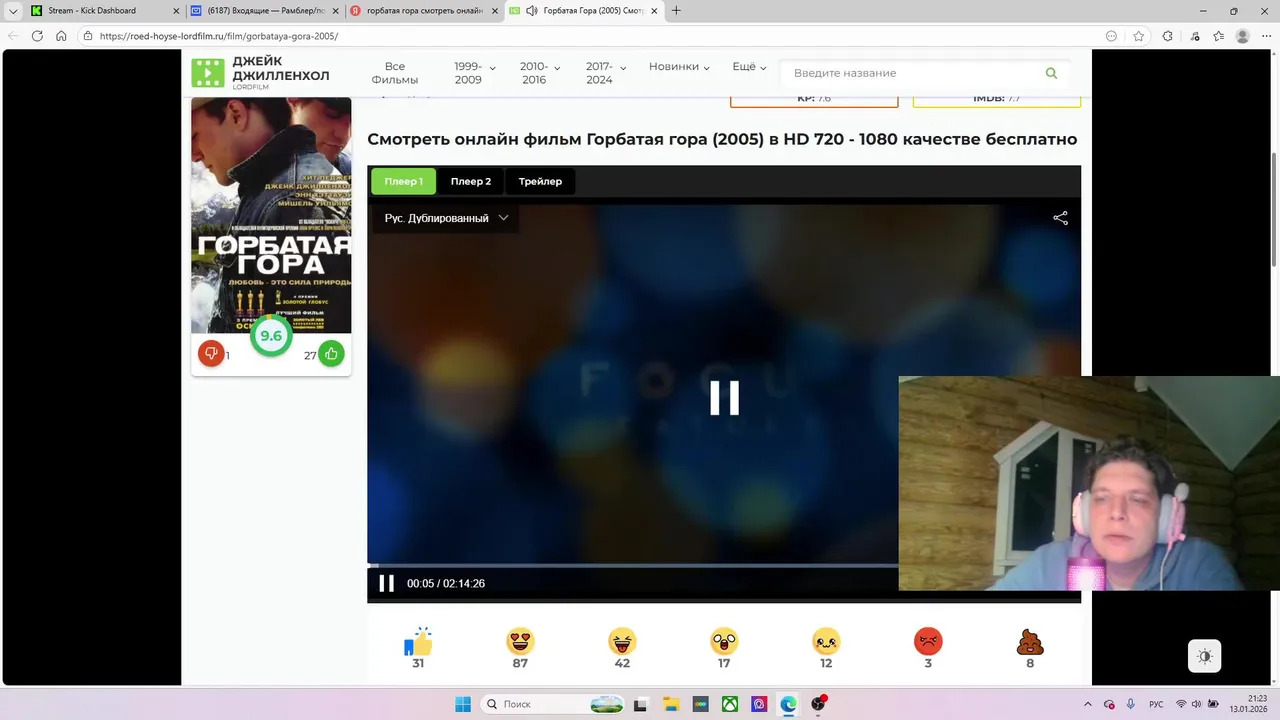The width and height of the screenshot is (1280, 720).
Task: Switch to the Плеер 1 tab
Action: (x=403, y=181)
